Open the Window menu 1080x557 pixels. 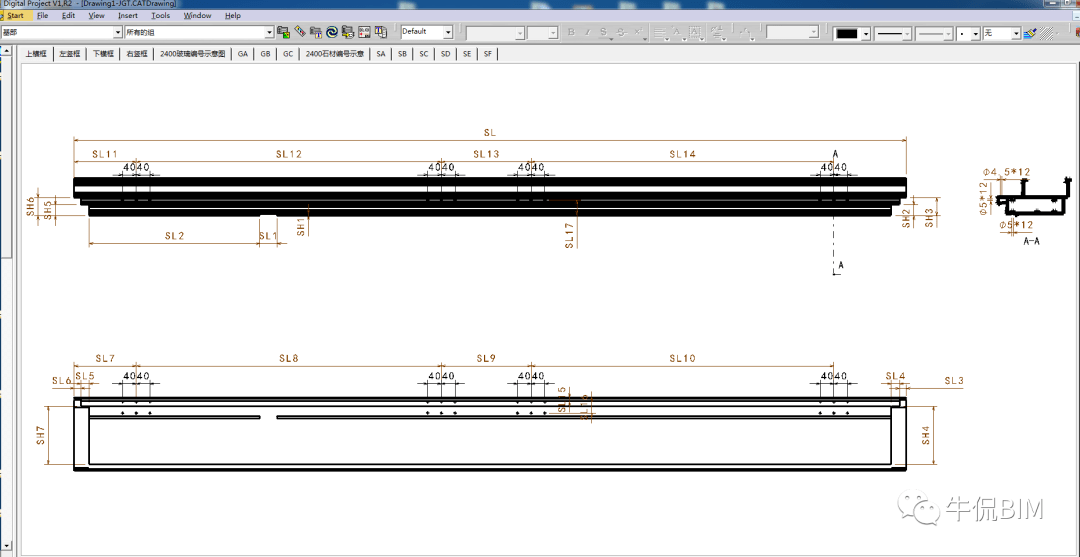tap(198, 15)
